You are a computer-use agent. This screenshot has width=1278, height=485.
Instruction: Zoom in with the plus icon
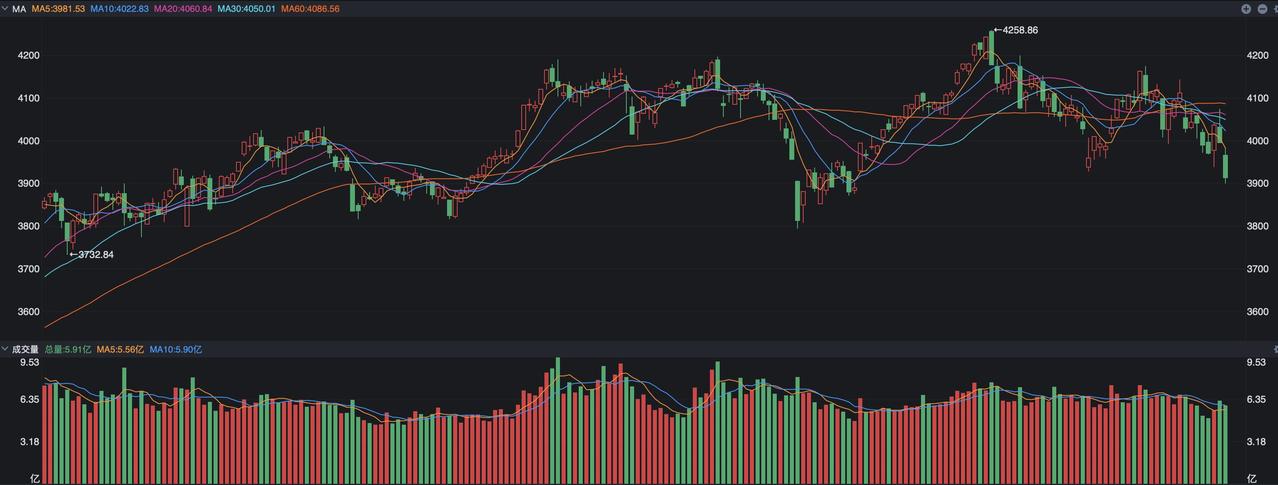[1246, 8]
